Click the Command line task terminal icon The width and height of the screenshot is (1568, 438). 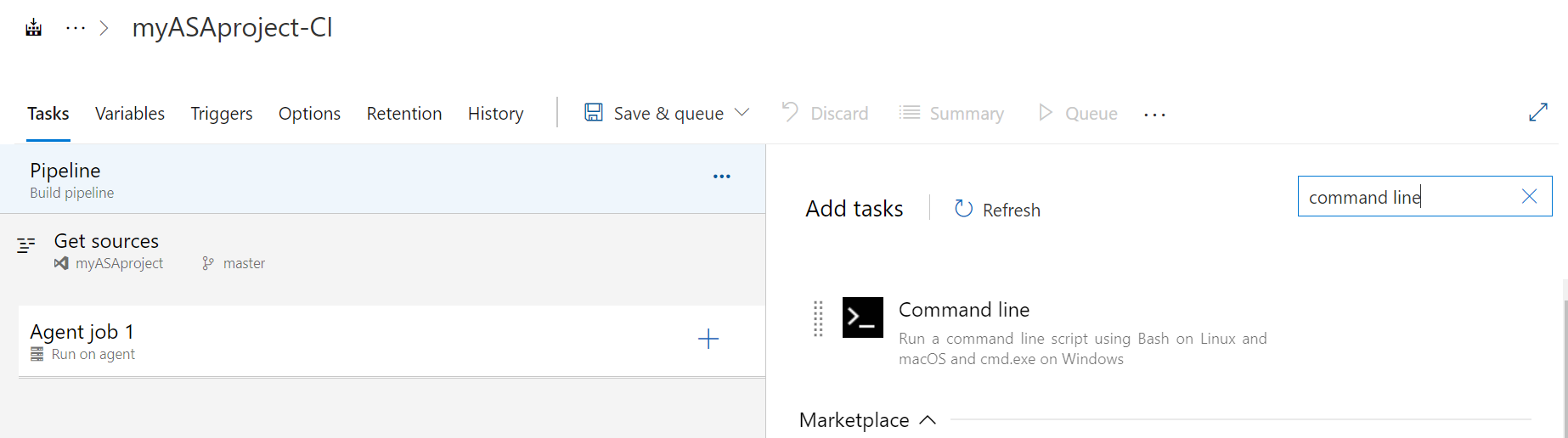click(x=862, y=317)
